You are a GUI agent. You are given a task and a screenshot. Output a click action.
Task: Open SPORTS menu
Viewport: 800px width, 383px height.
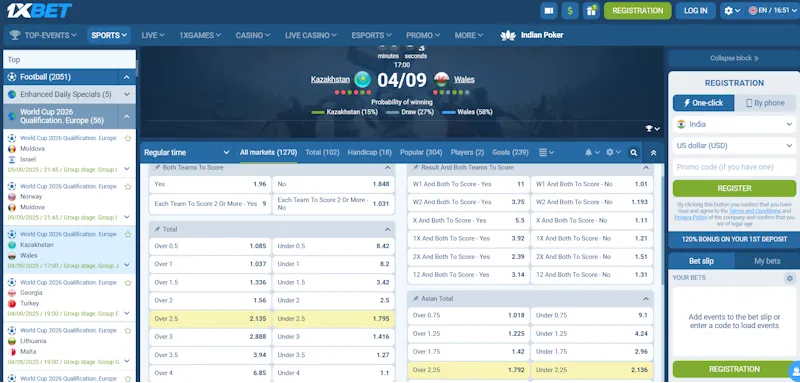(x=109, y=35)
